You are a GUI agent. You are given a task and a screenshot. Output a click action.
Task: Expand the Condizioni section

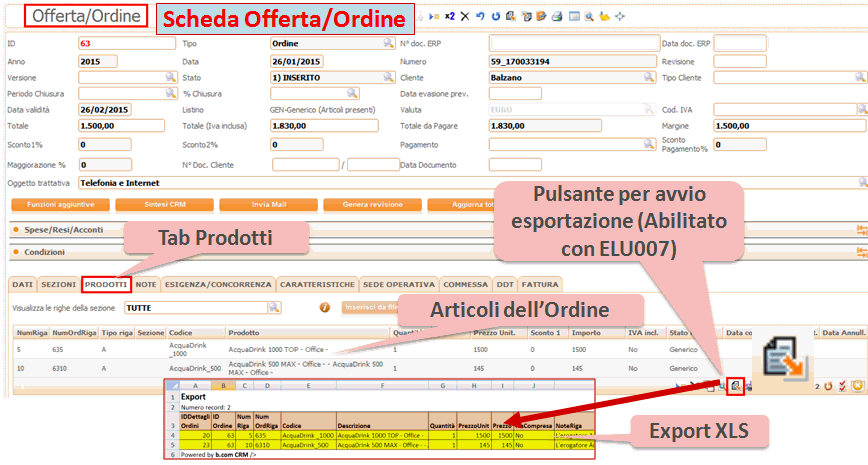point(44,252)
